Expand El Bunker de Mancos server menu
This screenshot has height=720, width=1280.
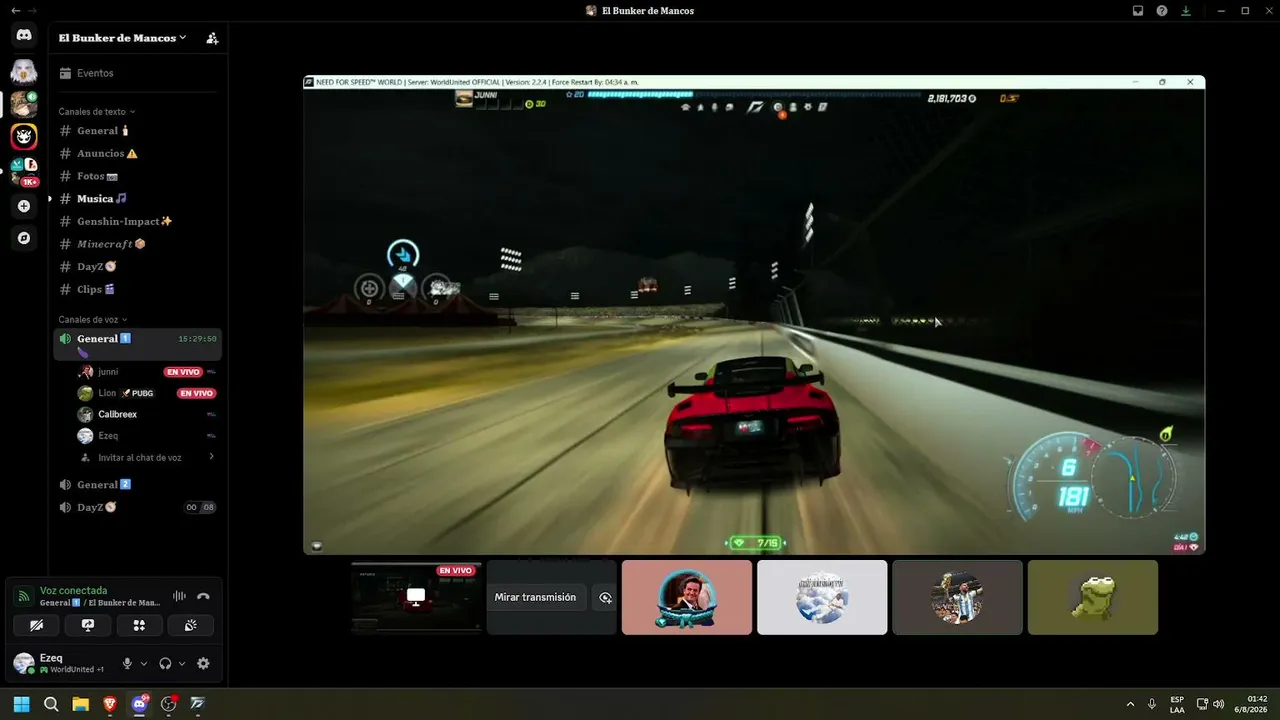pos(123,38)
